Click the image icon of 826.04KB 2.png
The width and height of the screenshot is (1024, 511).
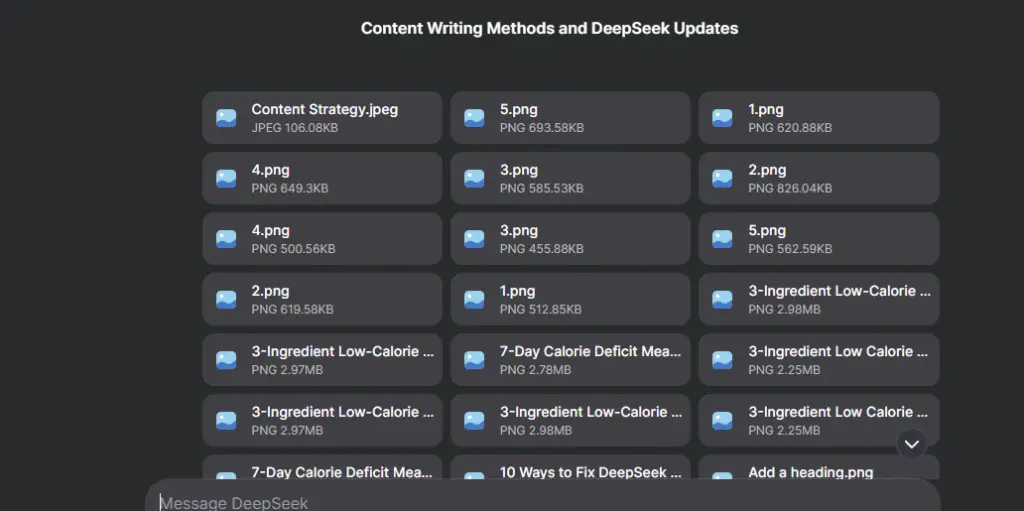tap(722, 178)
